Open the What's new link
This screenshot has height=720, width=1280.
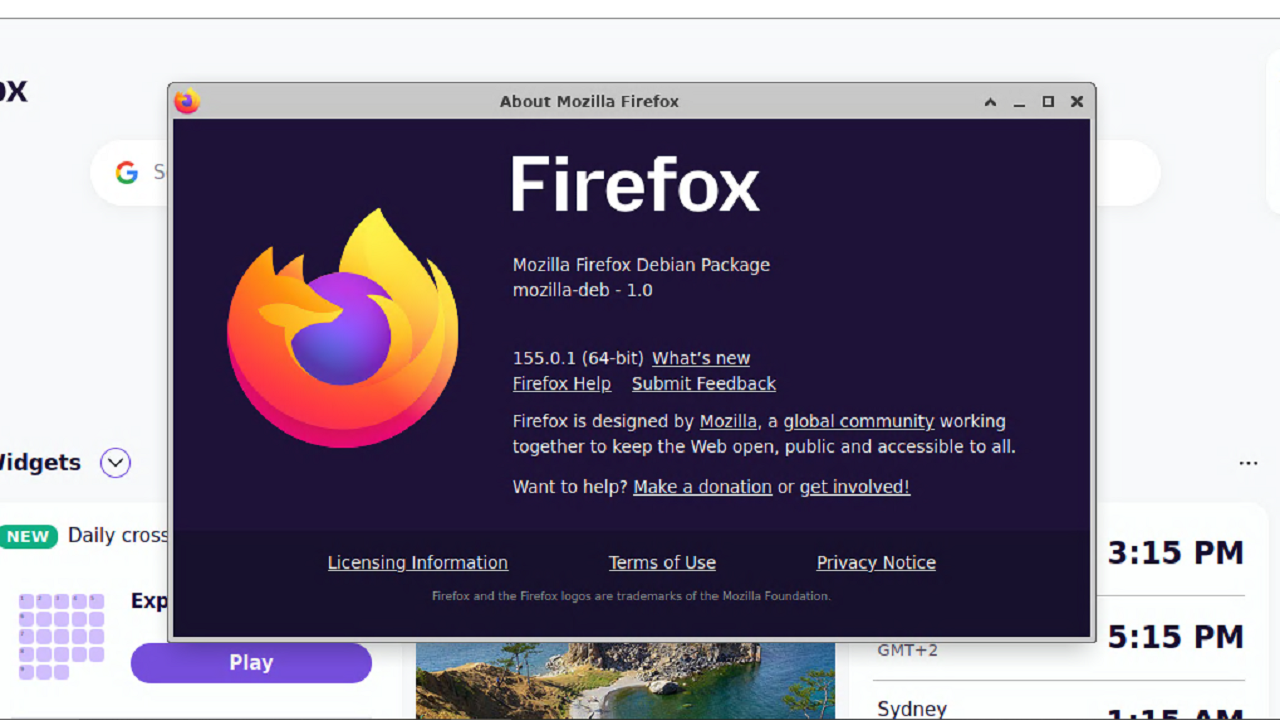[x=701, y=358]
